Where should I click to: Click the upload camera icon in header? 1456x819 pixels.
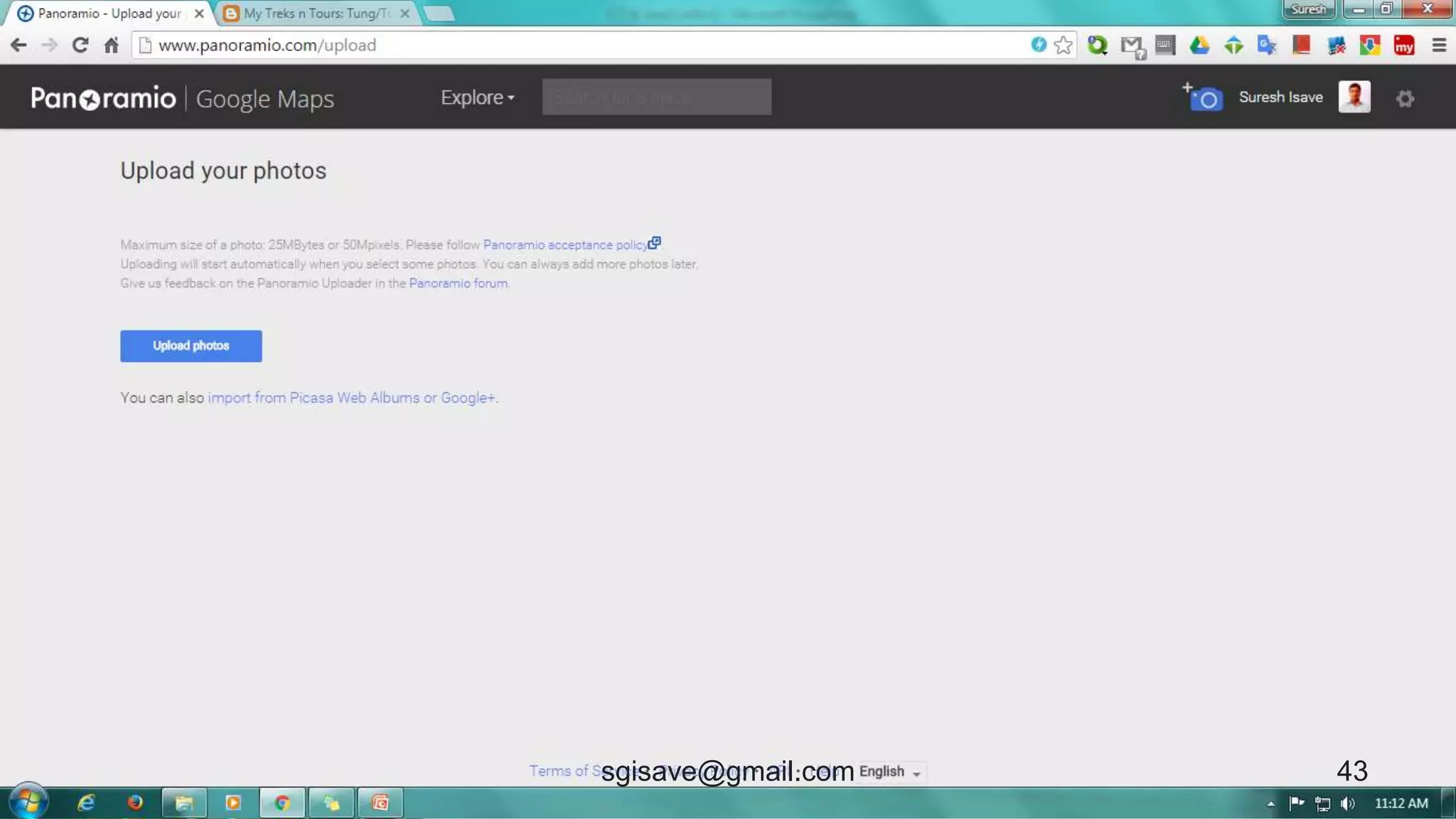click(x=1203, y=97)
